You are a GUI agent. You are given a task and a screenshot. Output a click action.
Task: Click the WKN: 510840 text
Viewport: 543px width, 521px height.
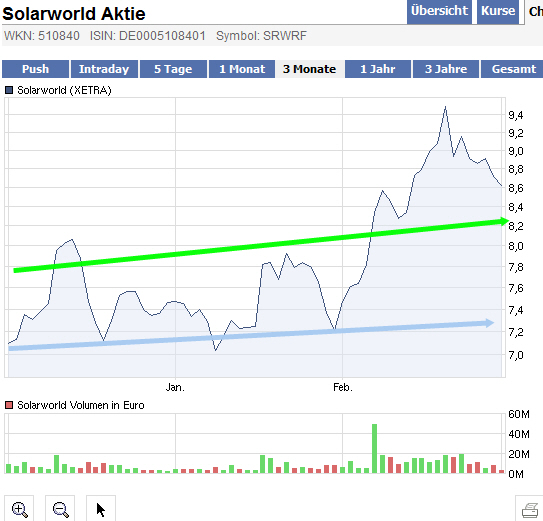point(42,36)
